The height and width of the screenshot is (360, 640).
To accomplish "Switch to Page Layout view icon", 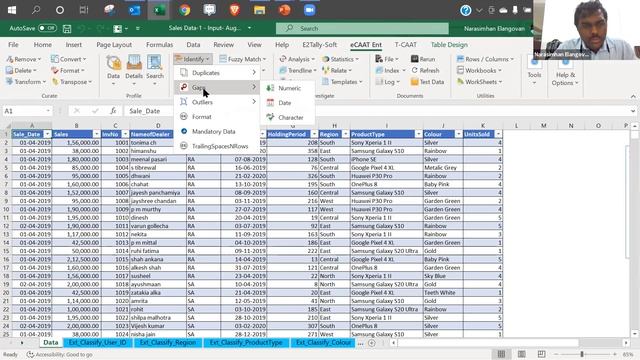I will coord(522,354).
